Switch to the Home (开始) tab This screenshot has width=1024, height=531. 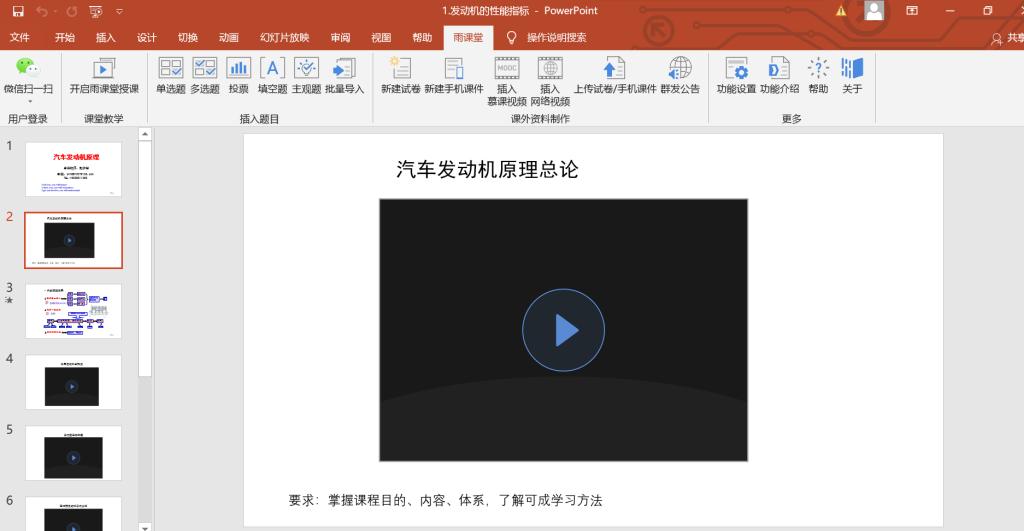(x=65, y=37)
